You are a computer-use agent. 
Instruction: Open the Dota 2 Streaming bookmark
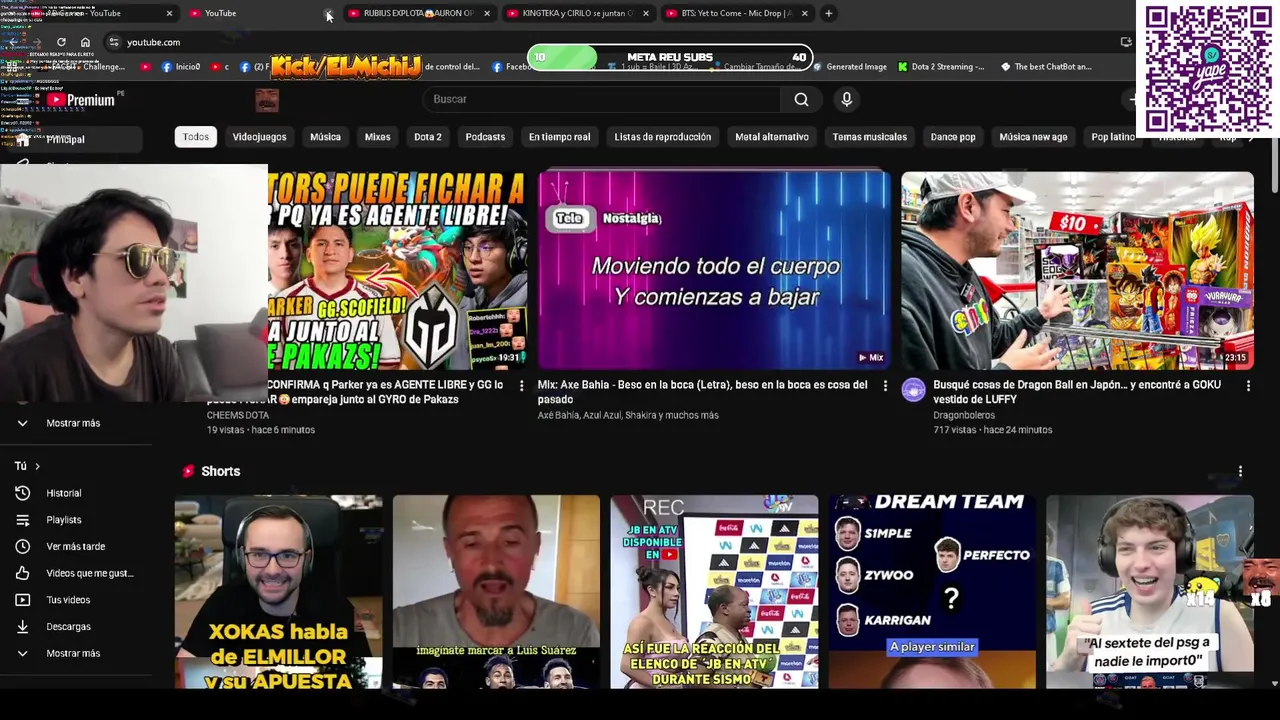(x=941, y=67)
